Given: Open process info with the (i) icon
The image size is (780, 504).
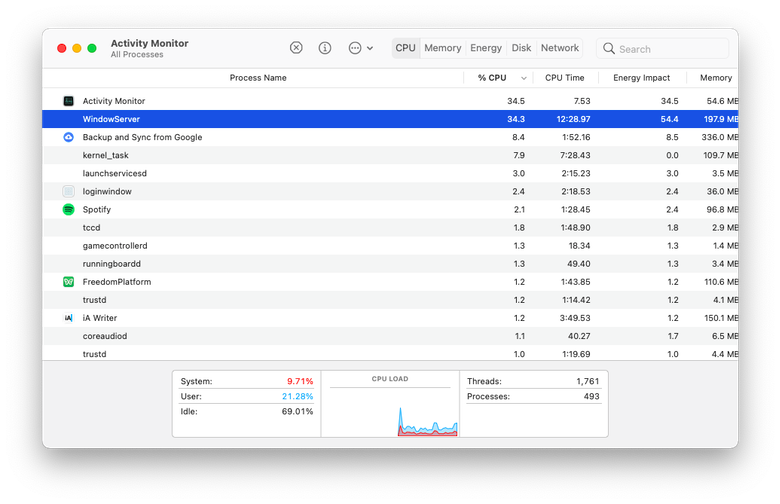Looking at the screenshot, I should click(x=325, y=48).
